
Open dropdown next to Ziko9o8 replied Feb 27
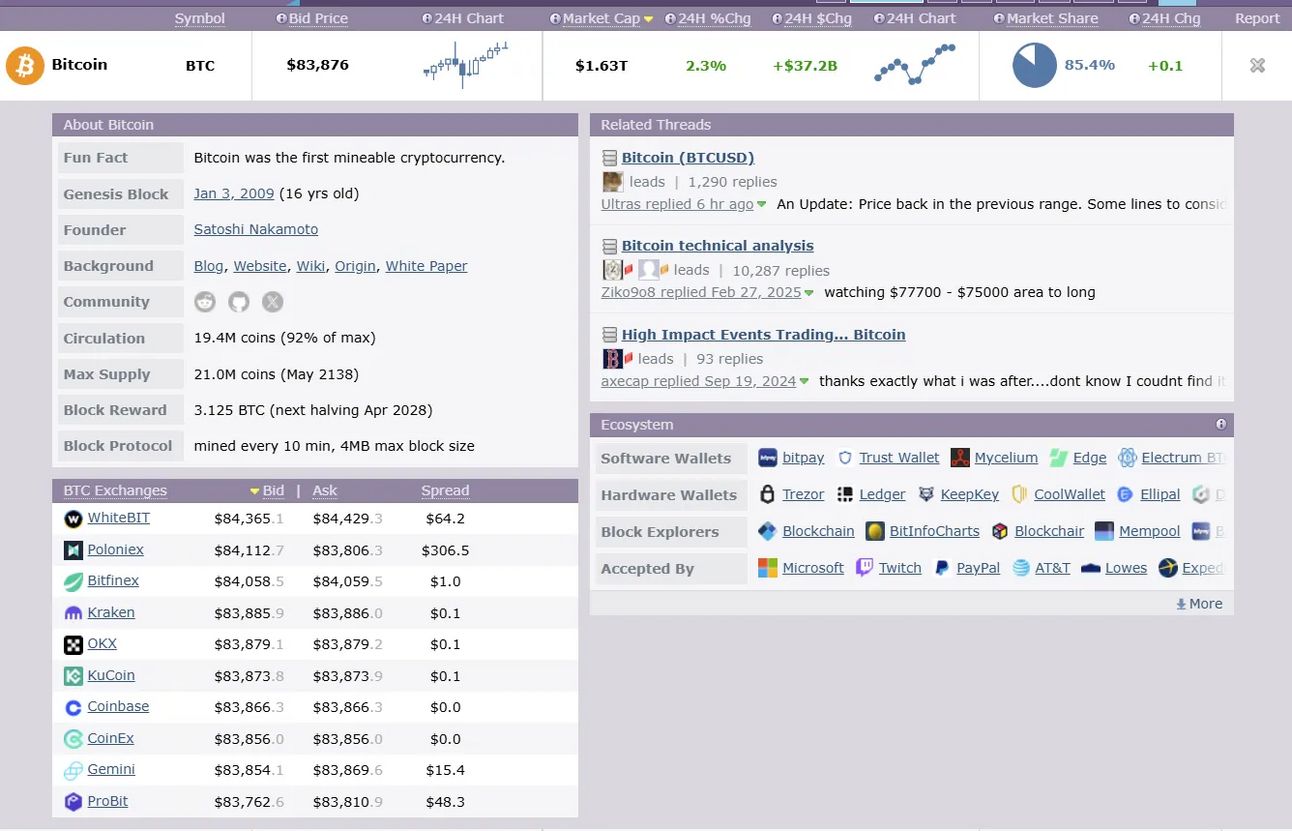click(809, 293)
